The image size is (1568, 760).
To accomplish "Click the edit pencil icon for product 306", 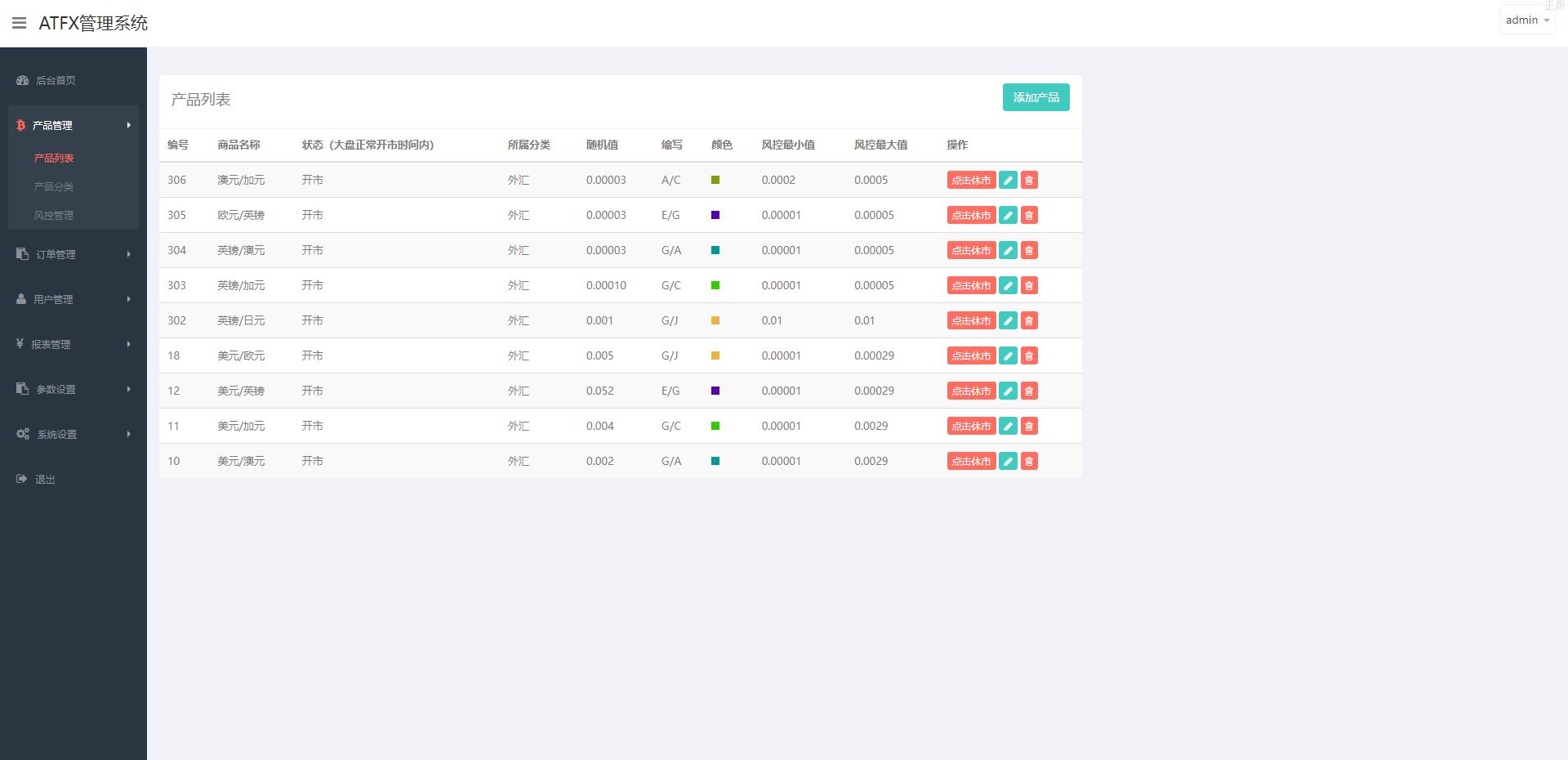I will (x=1008, y=181).
